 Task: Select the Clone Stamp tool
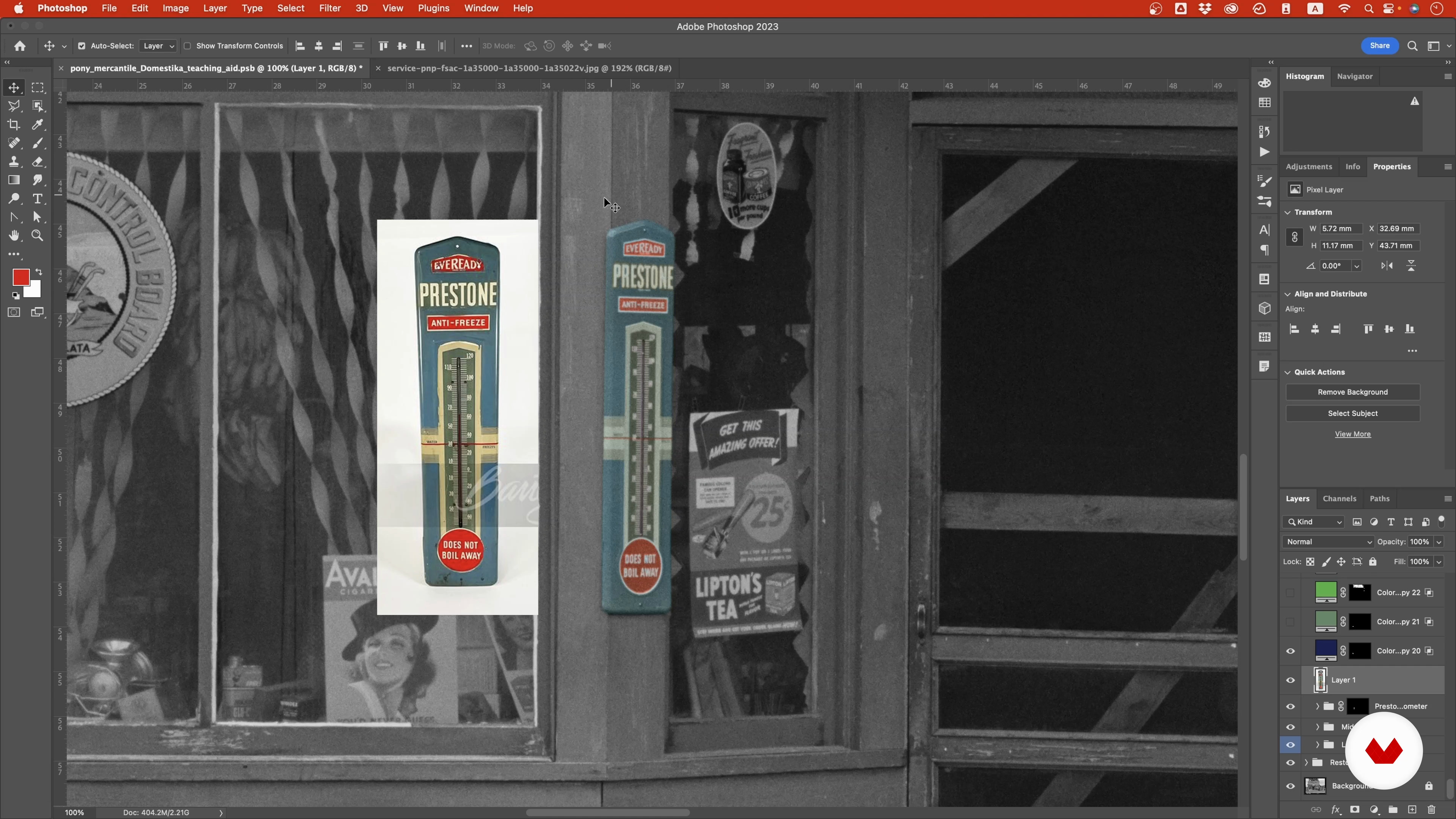14,162
